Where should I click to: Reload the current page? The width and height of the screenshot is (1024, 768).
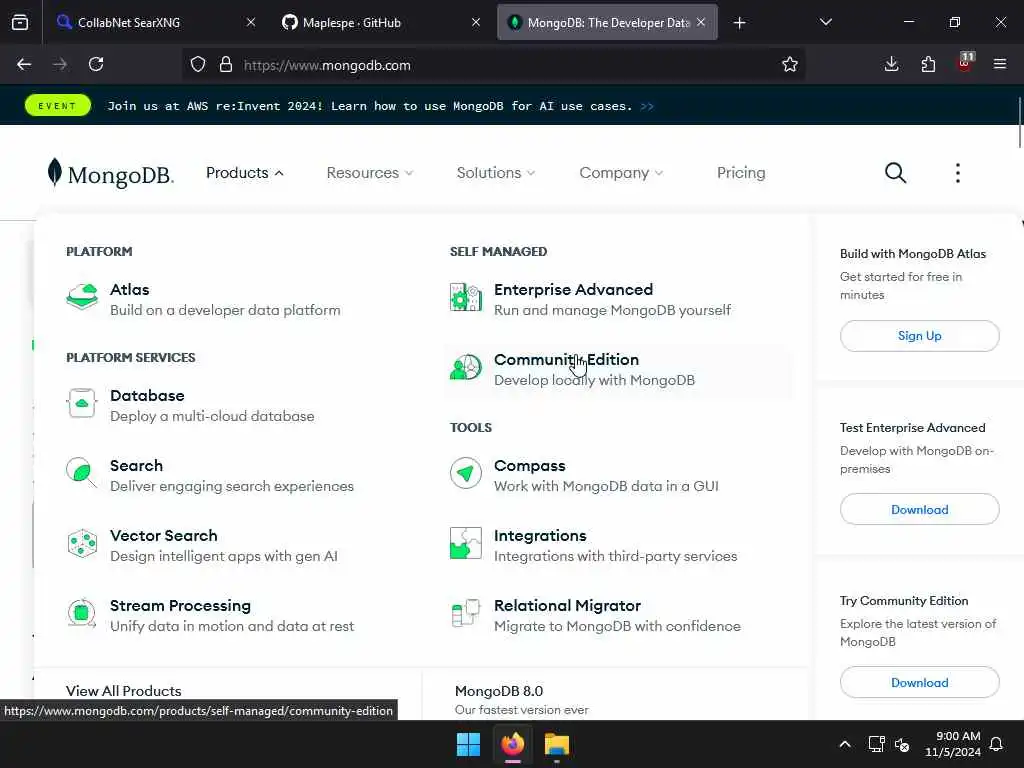96,65
